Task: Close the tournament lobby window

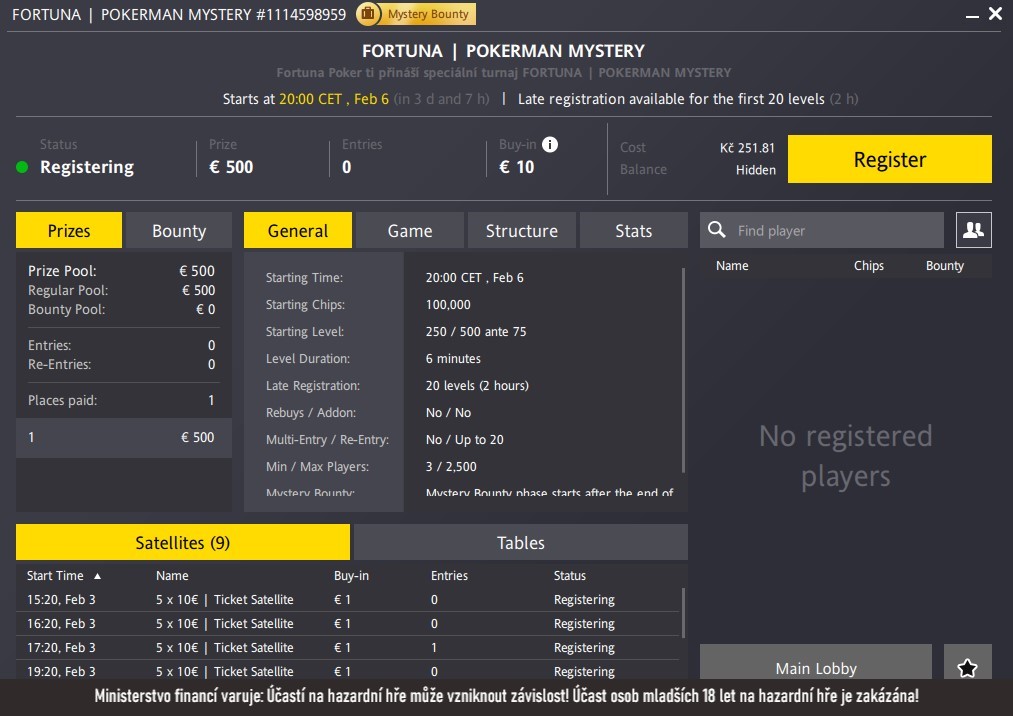Action: coord(996,14)
